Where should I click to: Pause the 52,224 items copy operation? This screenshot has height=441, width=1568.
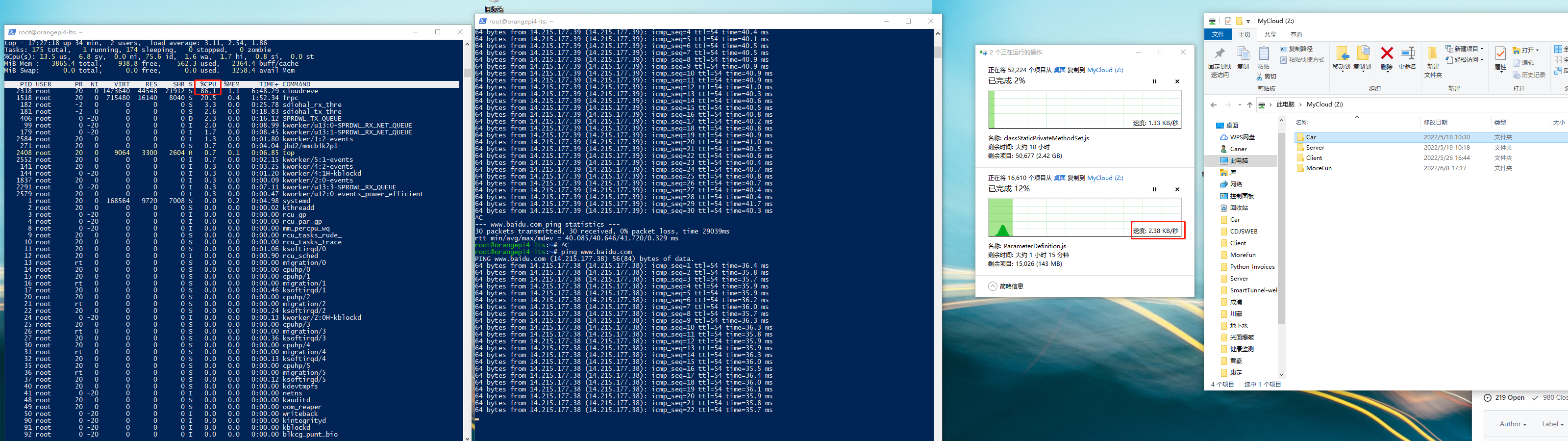pos(1154,81)
